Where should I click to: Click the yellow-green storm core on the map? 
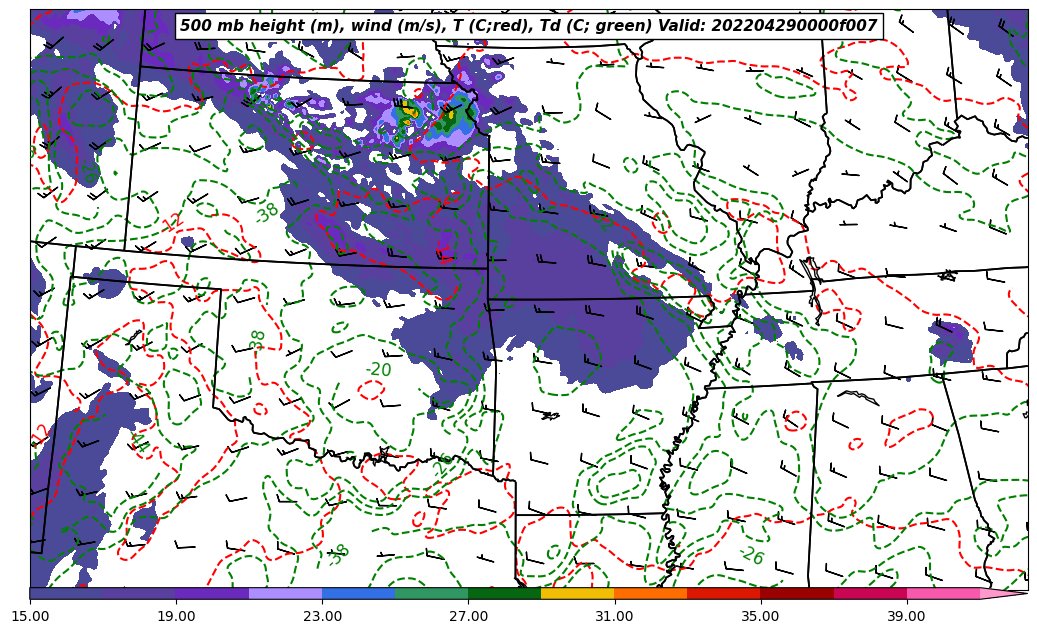(x=408, y=113)
